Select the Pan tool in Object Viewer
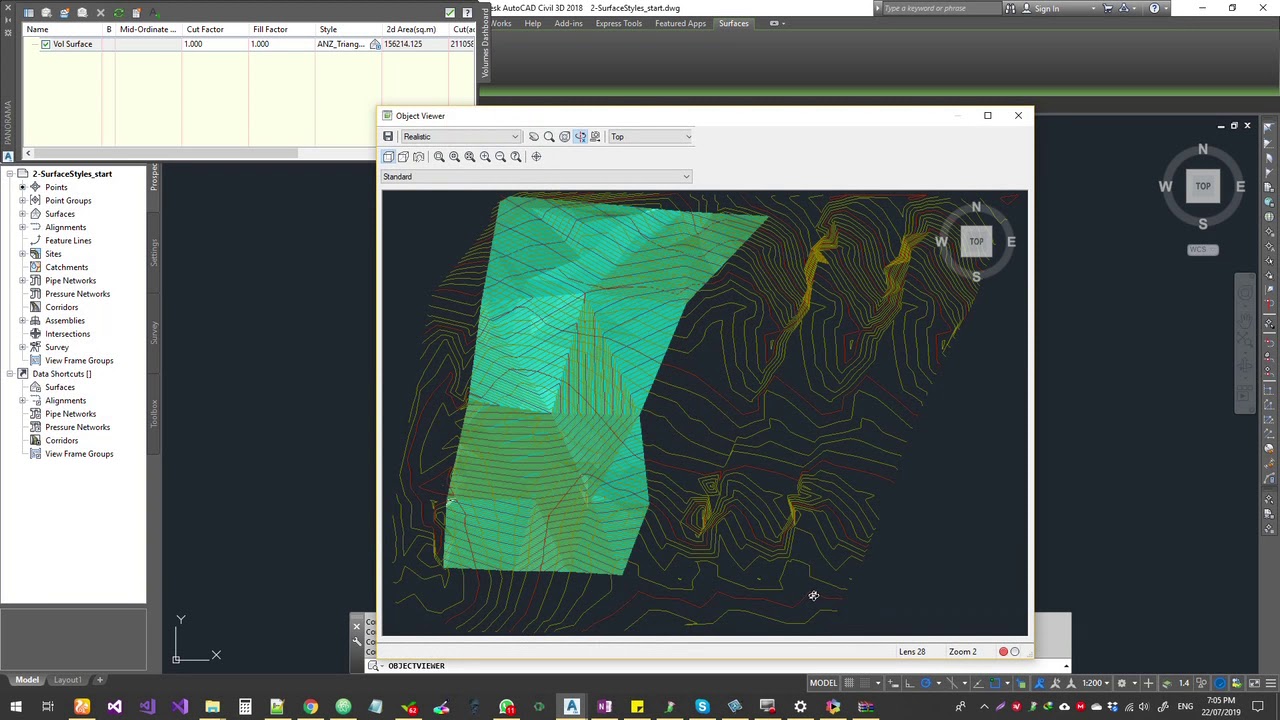This screenshot has width=1280, height=720. (534, 137)
